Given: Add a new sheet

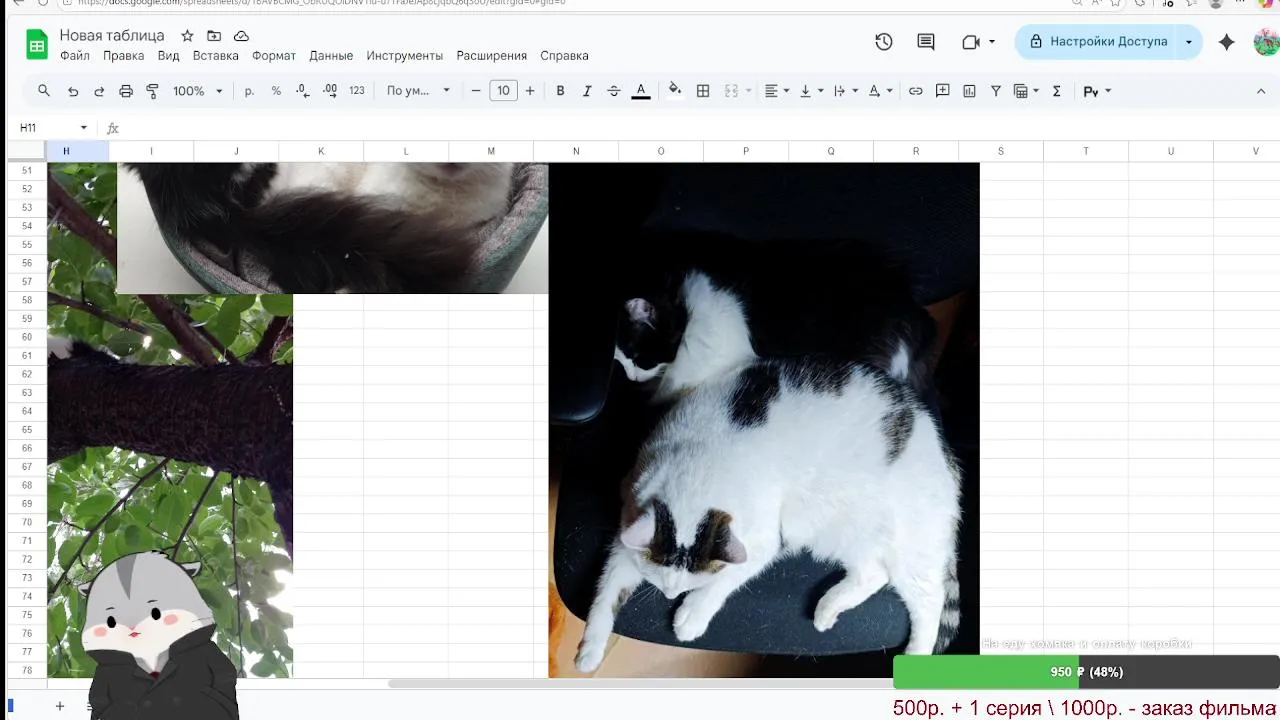Looking at the screenshot, I should [x=60, y=706].
